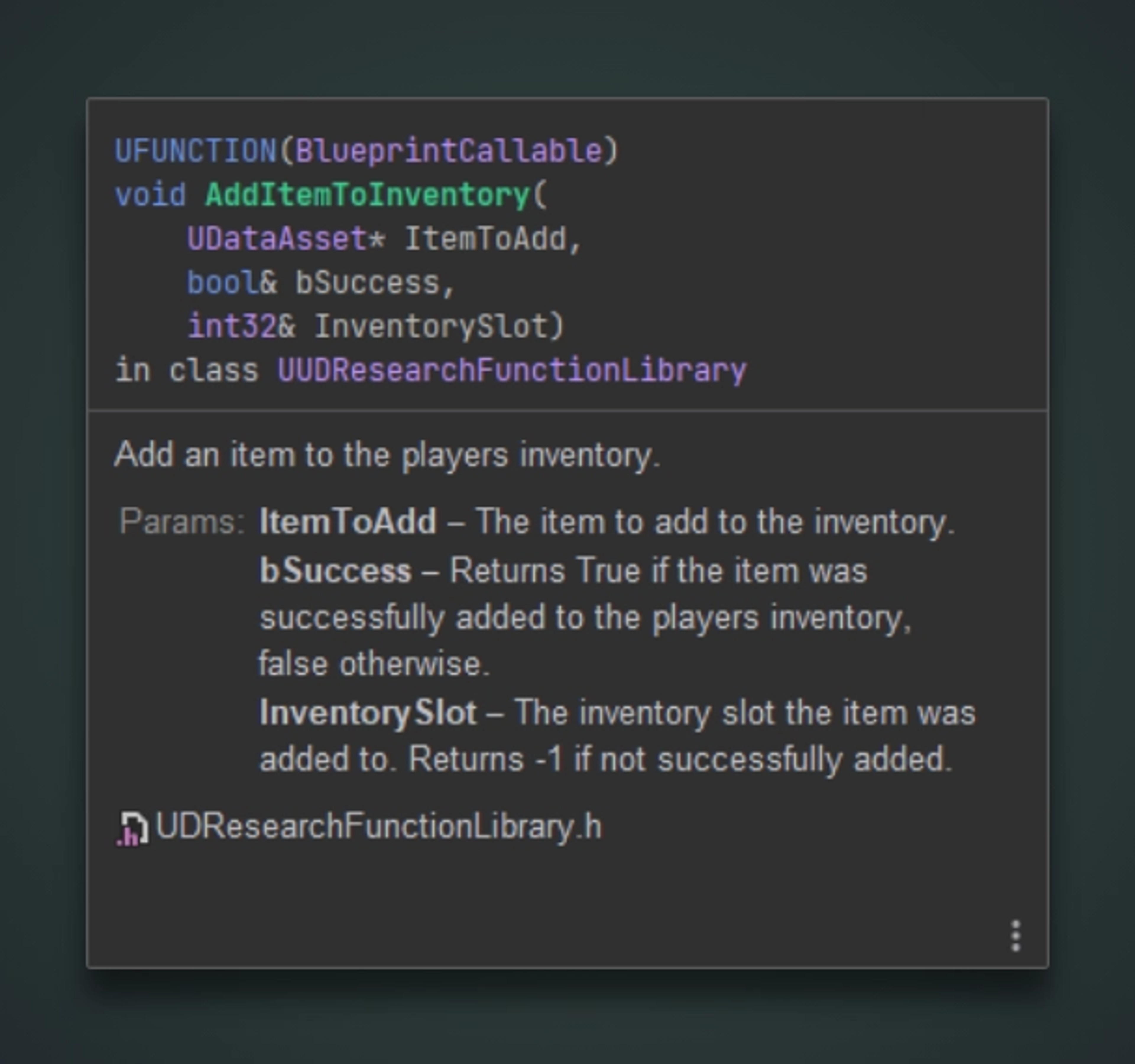Image resolution: width=1135 pixels, height=1064 pixels.
Task: Click the header file icon beside UDResearchFunctionLibrary.h
Action: click(x=132, y=828)
